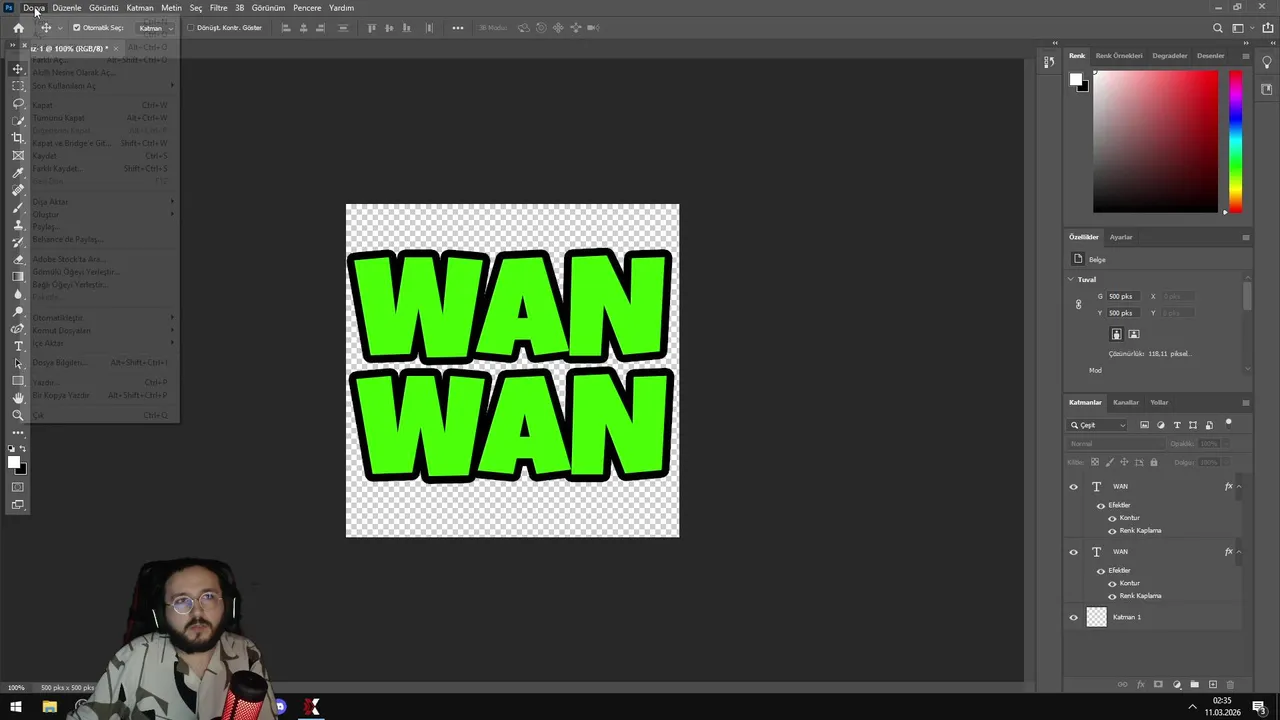Viewport: 1280px width, 720px height.
Task: Open the search icon at top right
Action: (1217, 28)
